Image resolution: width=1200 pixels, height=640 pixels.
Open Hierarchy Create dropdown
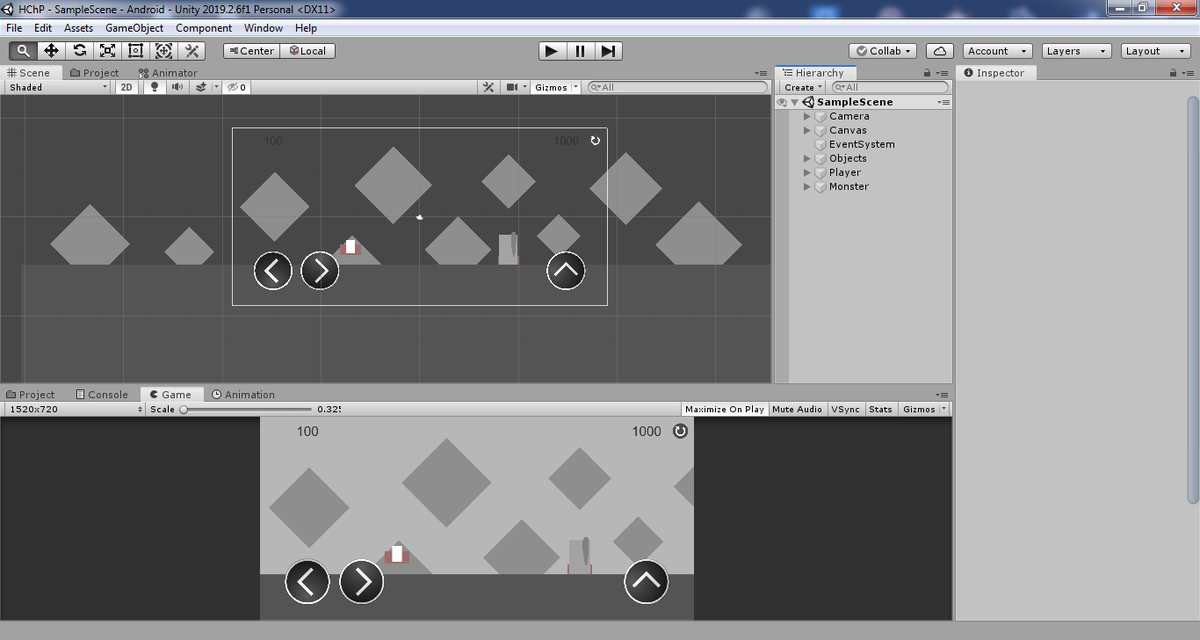click(804, 87)
